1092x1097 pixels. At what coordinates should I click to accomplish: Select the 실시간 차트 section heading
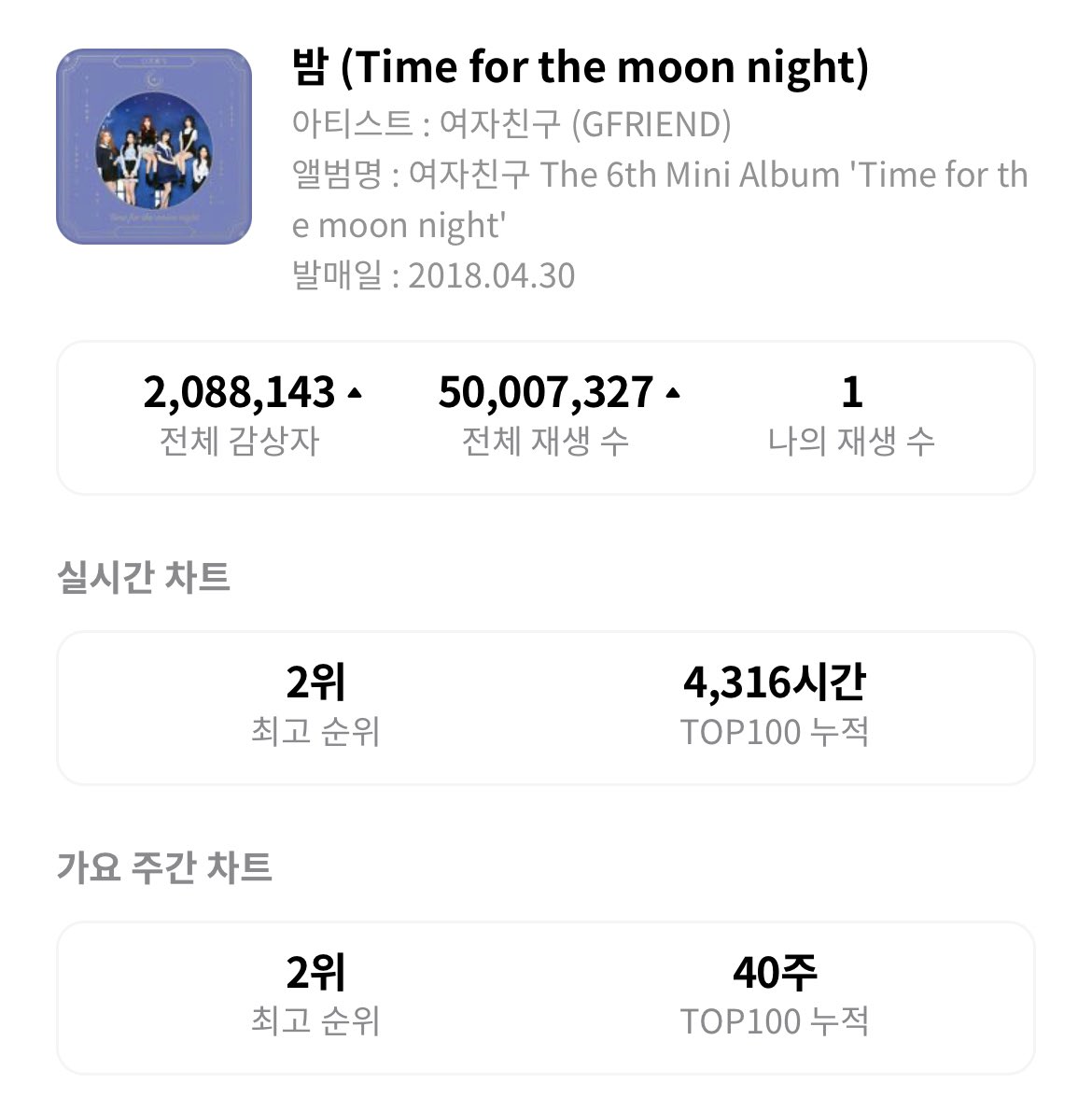tap(144, 577)
